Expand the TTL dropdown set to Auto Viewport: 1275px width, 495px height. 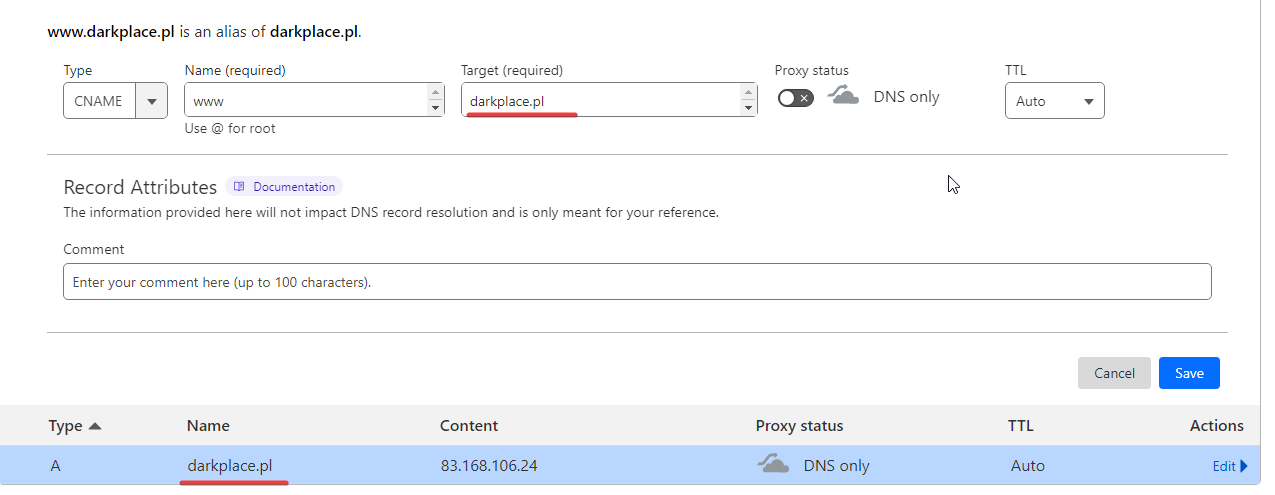click(x=1054, y=101)
